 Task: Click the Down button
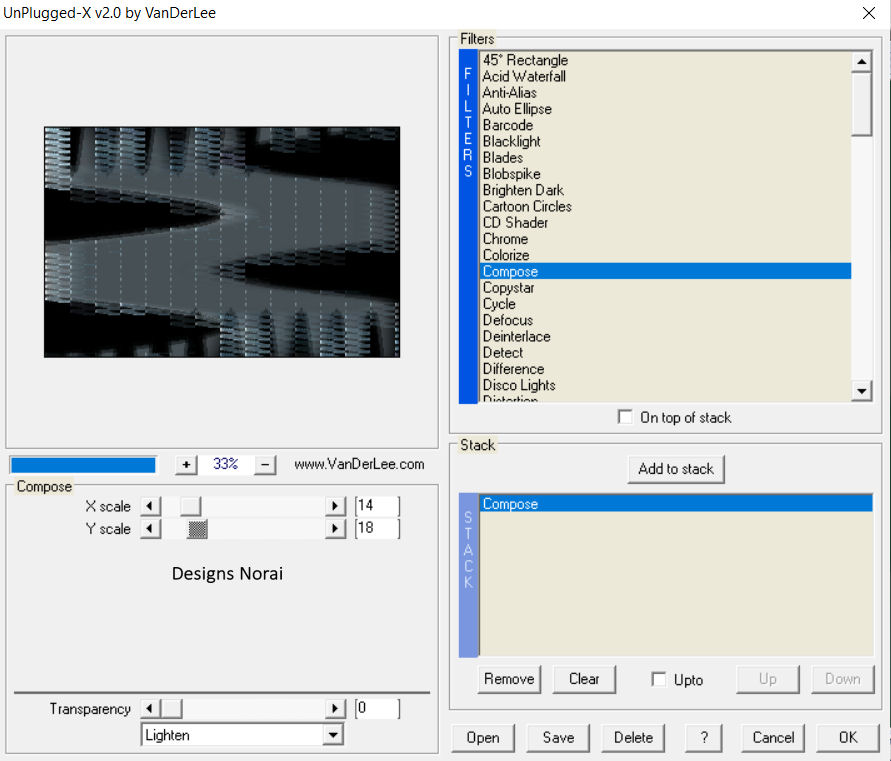843,679
